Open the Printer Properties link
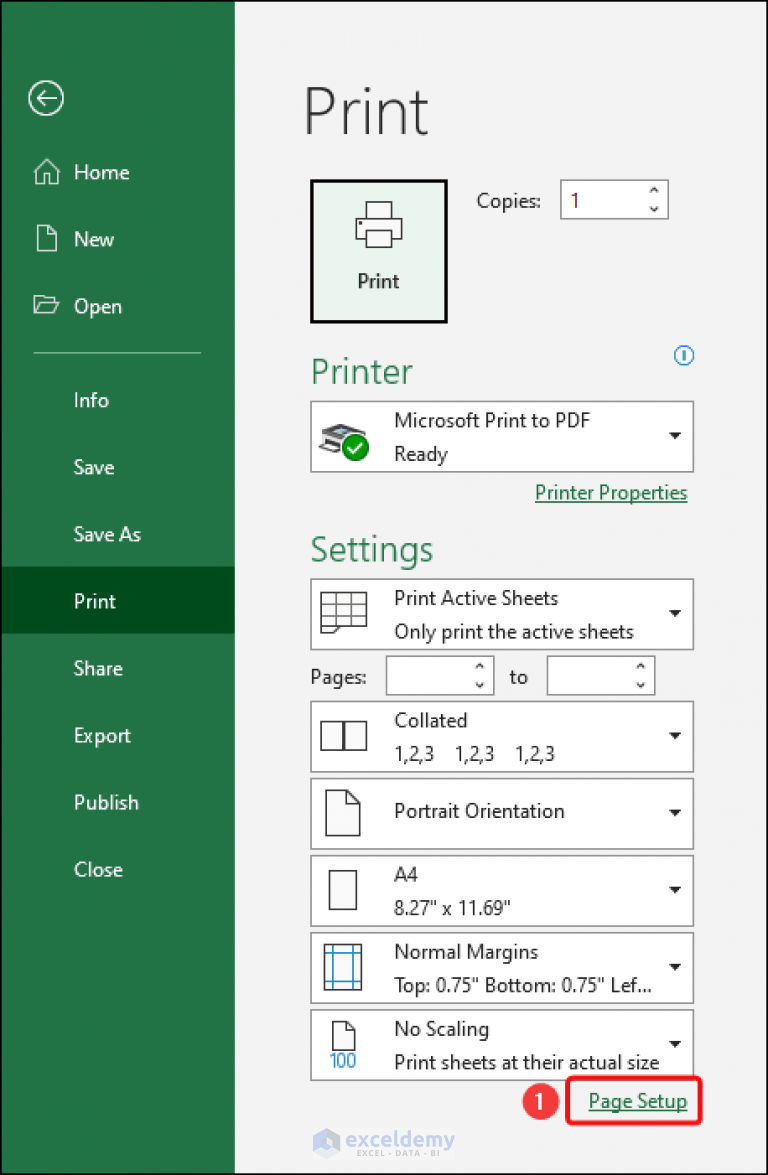768x1175 pixels. coord(611,492)
